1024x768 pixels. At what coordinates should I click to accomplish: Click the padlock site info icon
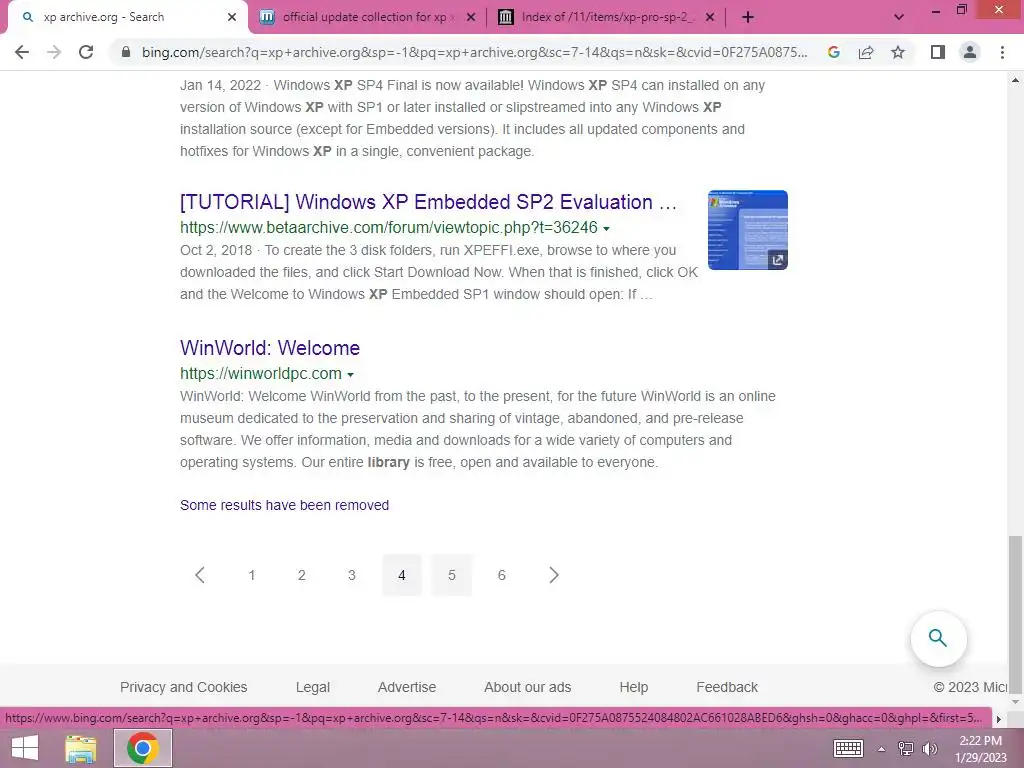(x=125, y=52)
